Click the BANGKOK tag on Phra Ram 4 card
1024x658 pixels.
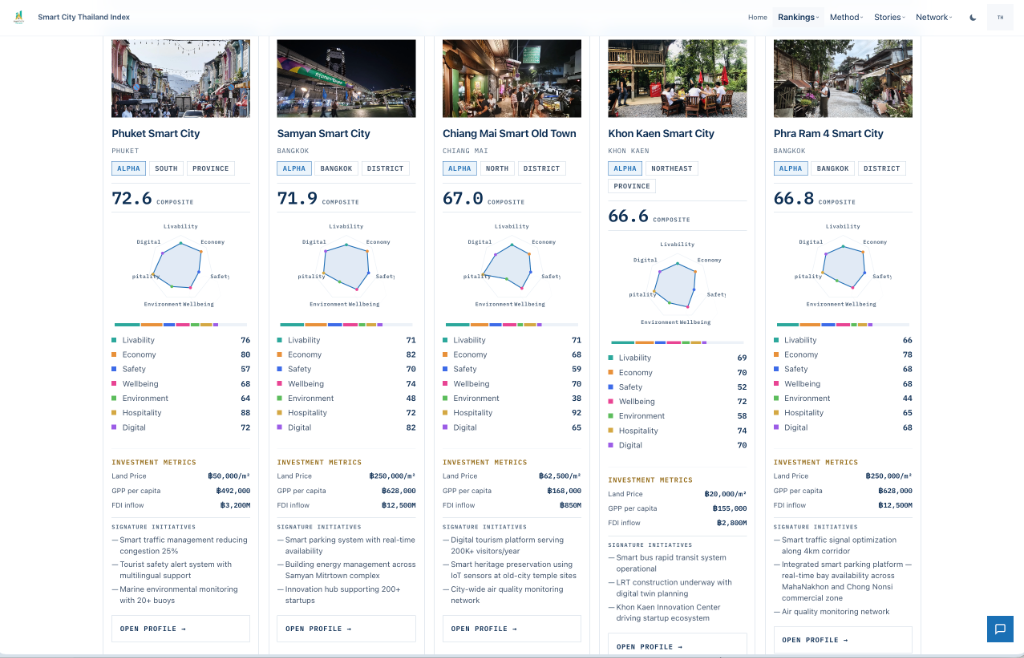(833, 168)
